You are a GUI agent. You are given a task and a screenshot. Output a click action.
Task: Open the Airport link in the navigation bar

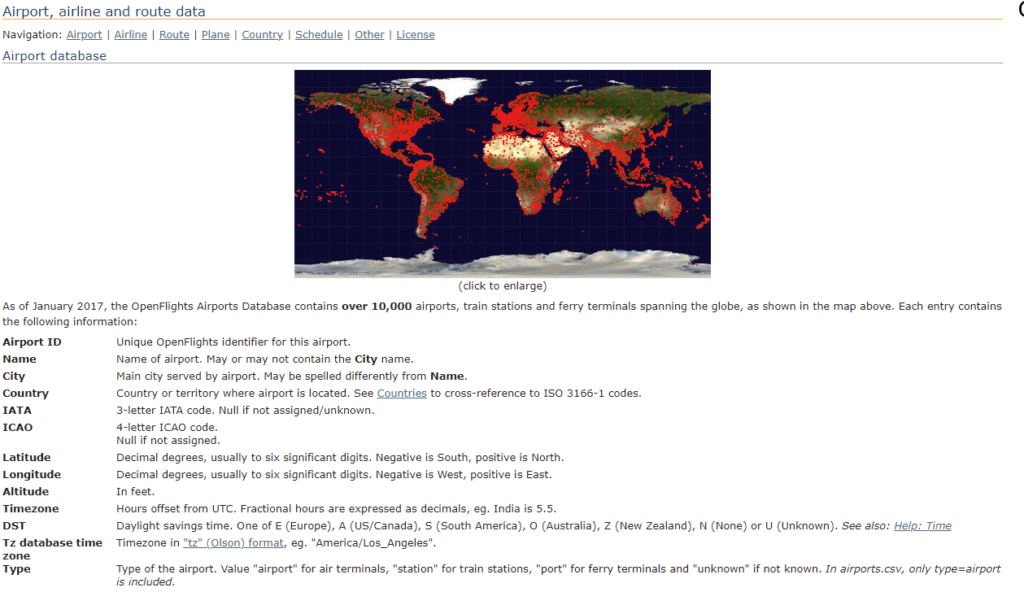(x=84, y=34)
